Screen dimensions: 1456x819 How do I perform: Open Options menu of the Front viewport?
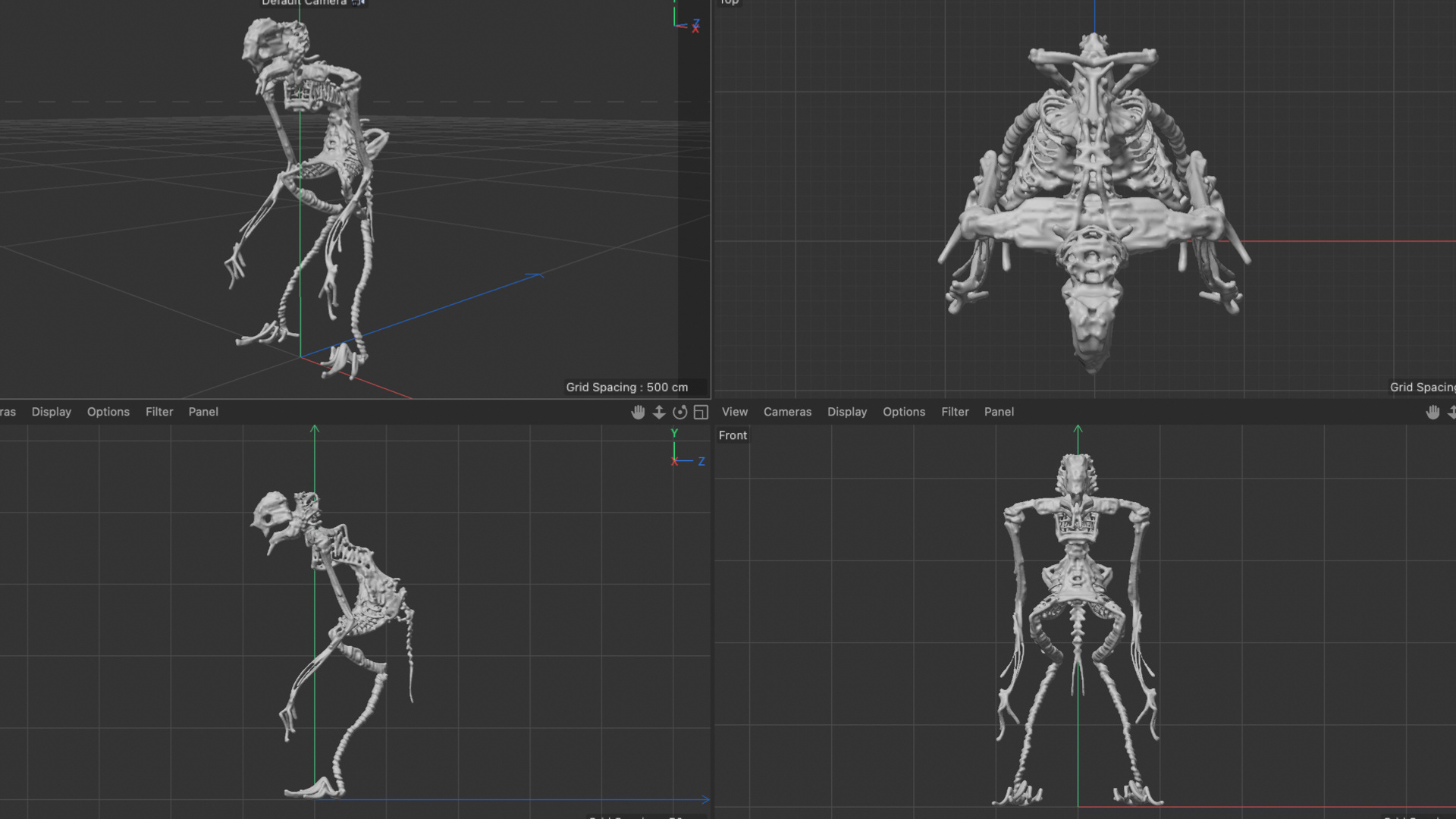904,412
